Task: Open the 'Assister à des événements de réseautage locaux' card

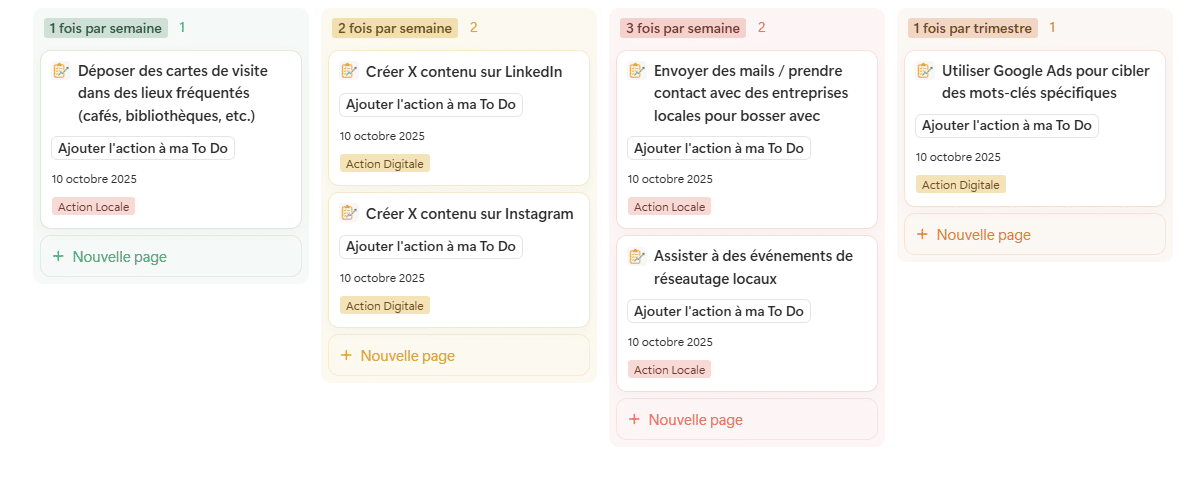Action: 752,267
